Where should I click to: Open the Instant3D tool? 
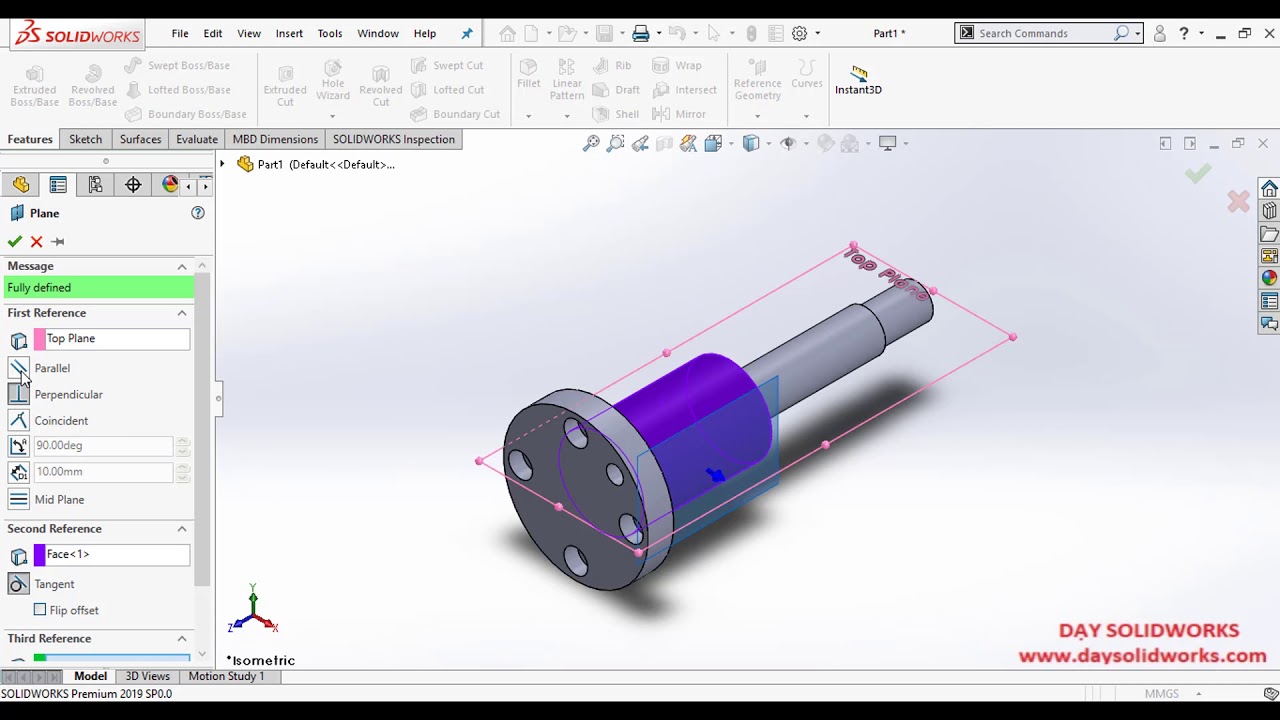[858, 80]
